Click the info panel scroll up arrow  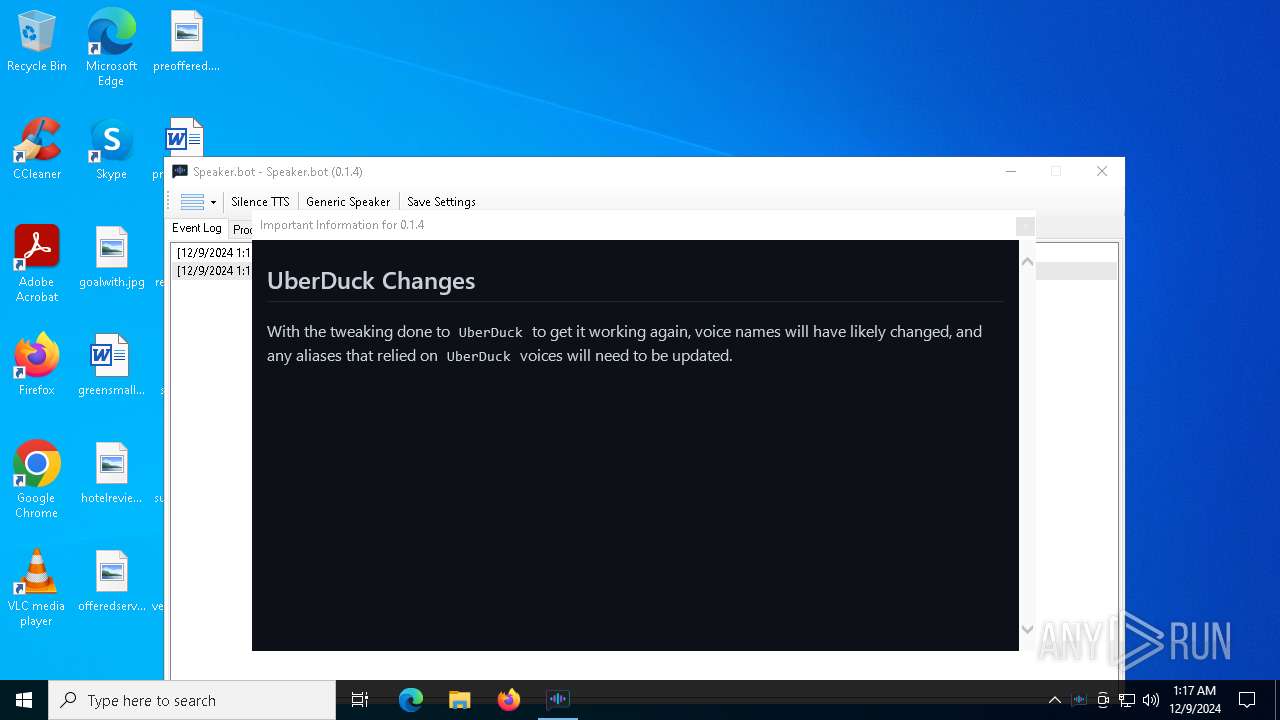point(1027,261)
